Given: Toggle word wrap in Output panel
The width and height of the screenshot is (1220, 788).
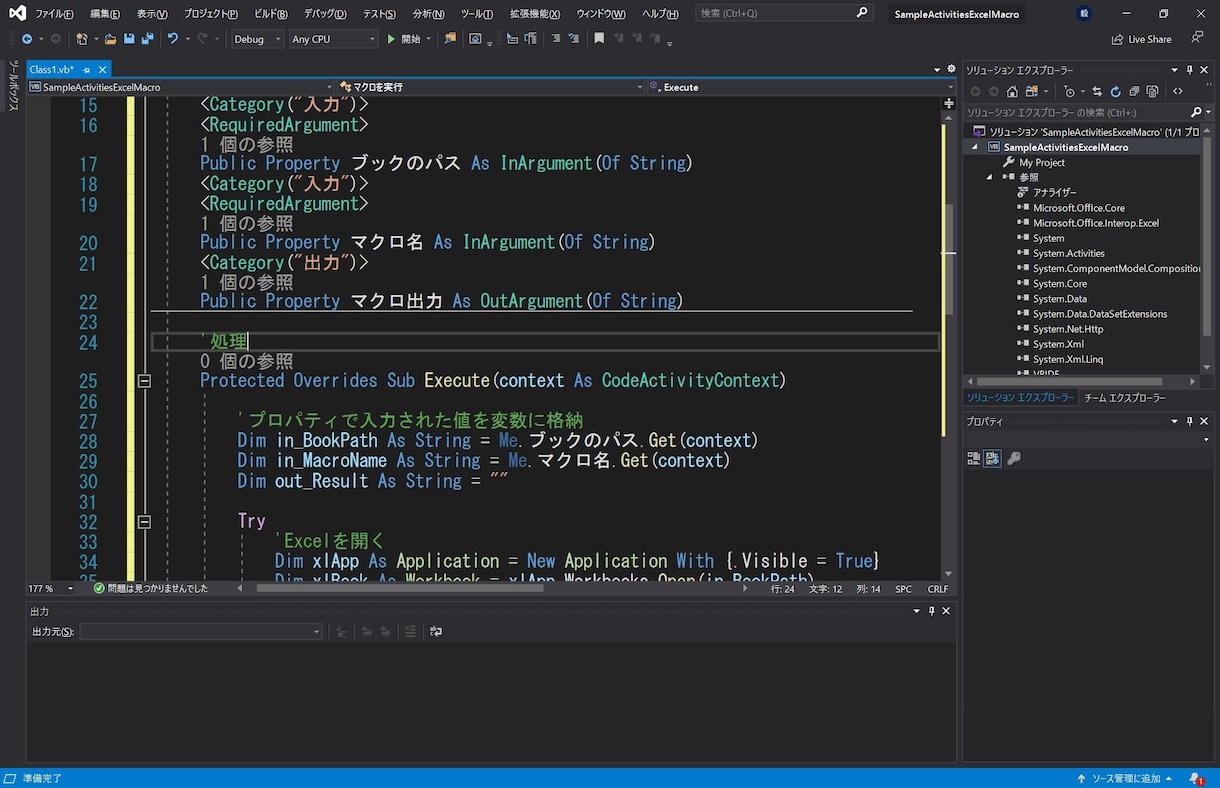Looking at the screenshot, I should tap(436, 631).
